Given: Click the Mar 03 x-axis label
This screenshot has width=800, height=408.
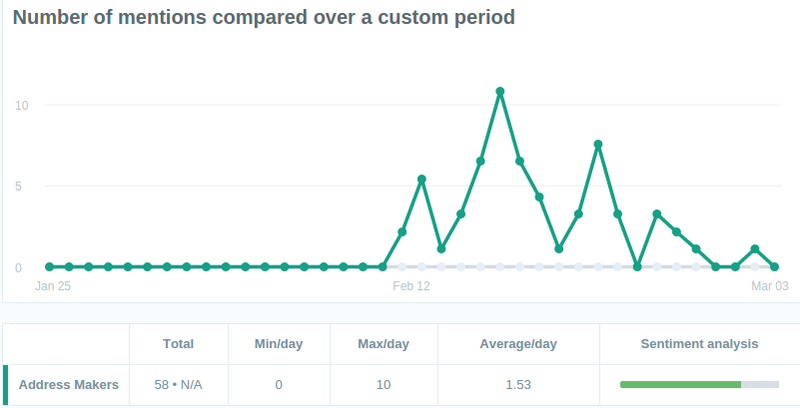Looking at the screenshot, I should pos(770,286).
